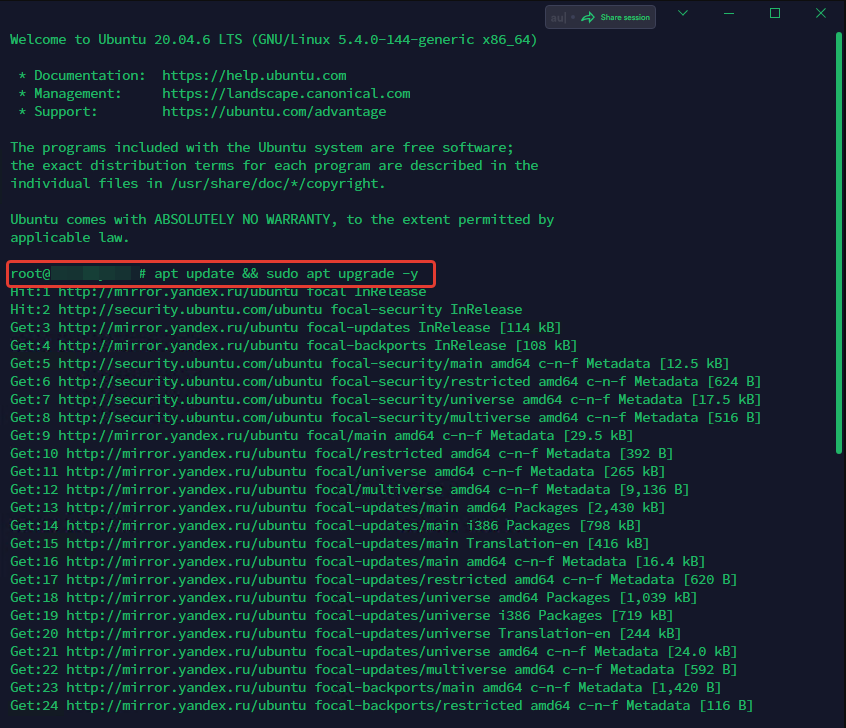Maximize the terminal window
Viewport: 846px width, 728px height.
[x=775, y=13]
